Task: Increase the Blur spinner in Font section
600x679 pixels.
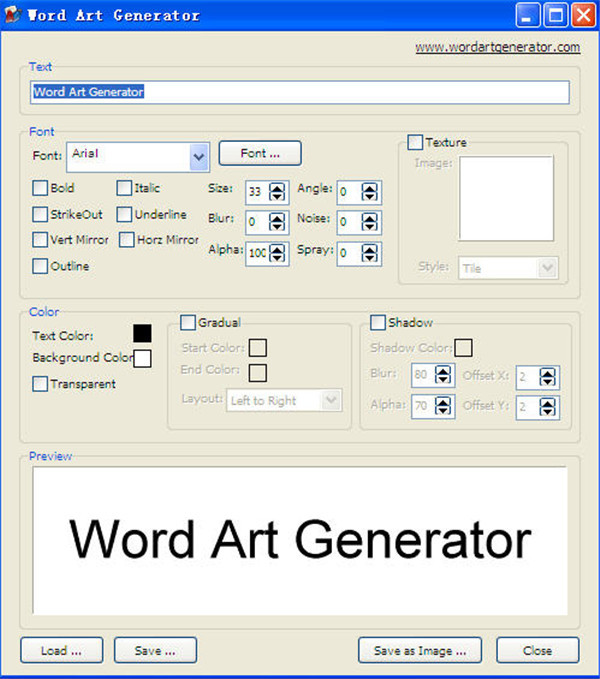Action: pyautogui.click(x=276, y=217)
